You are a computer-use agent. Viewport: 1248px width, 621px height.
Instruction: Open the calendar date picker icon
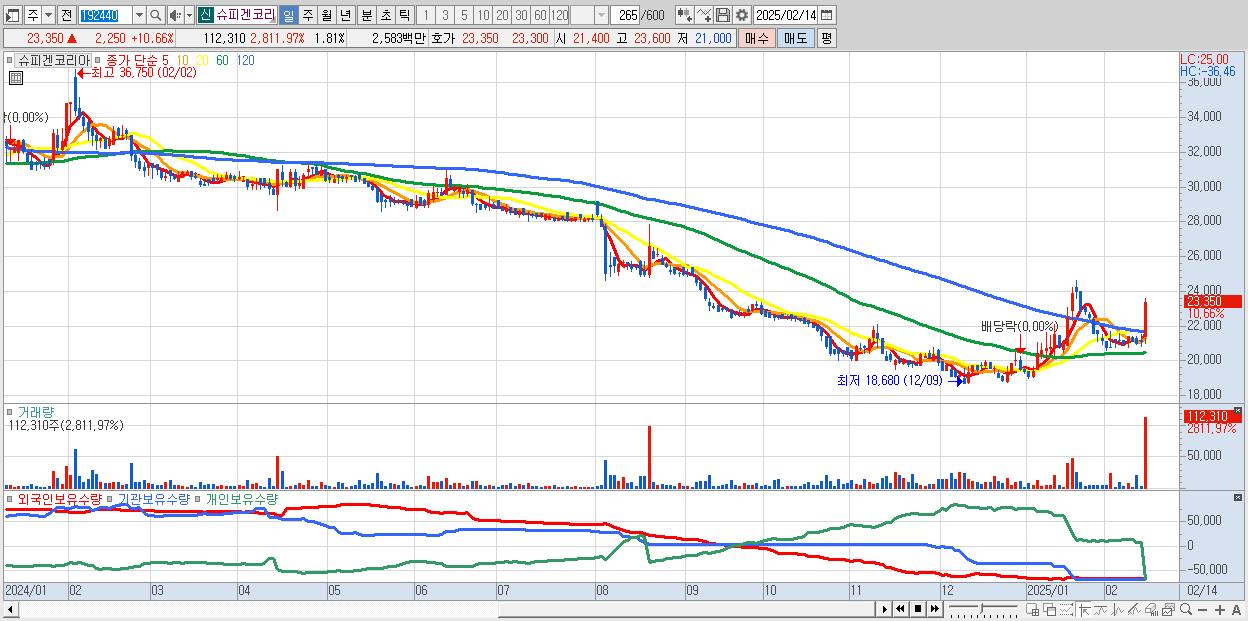825,15
